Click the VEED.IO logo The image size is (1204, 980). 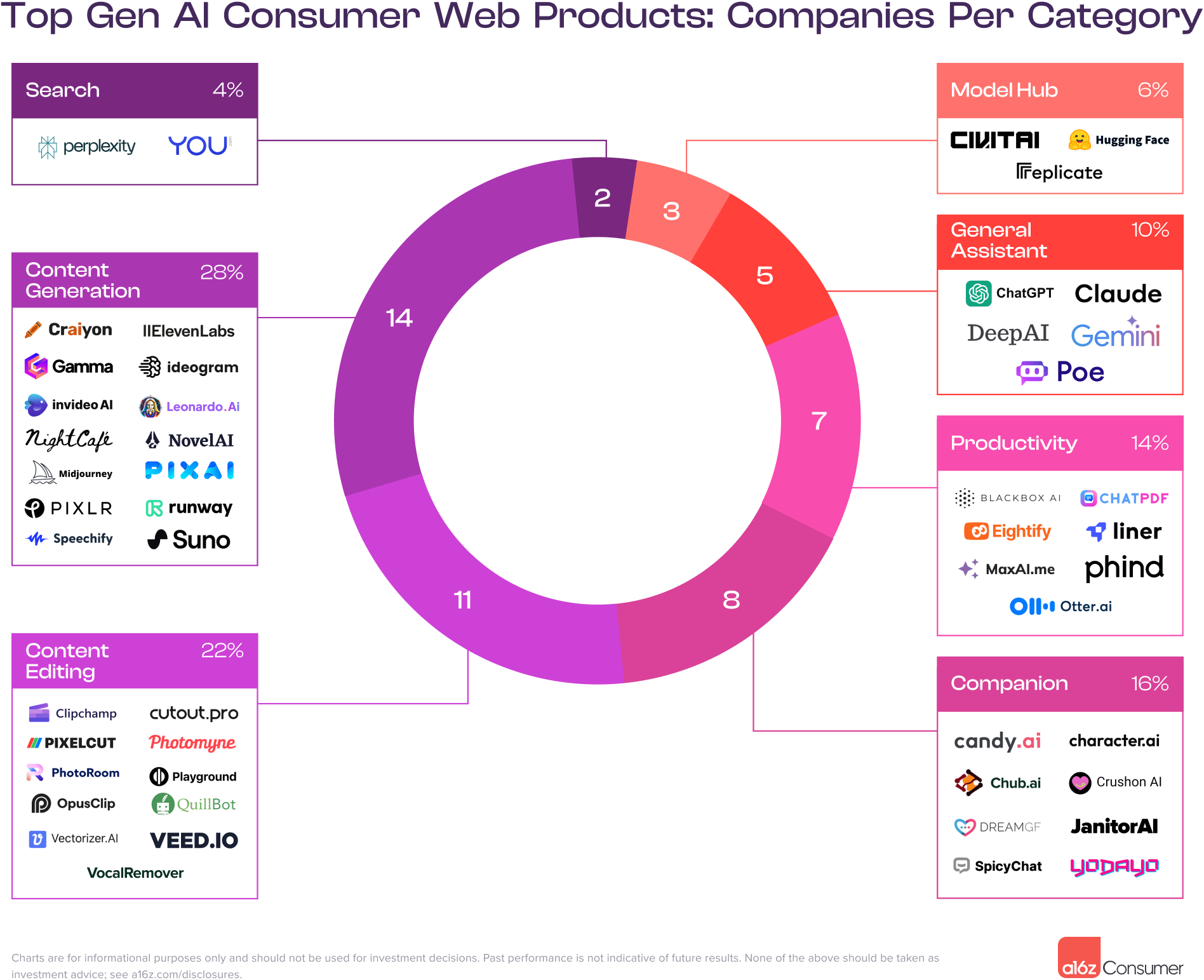click(x=194, y=840)
